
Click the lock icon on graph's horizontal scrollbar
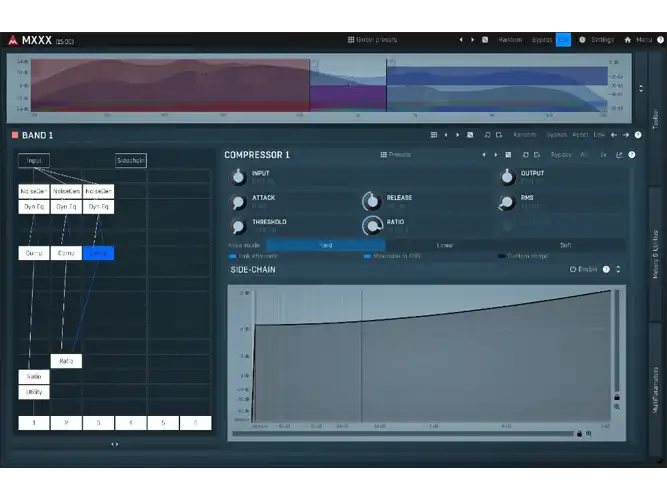[x=579, y=434]
